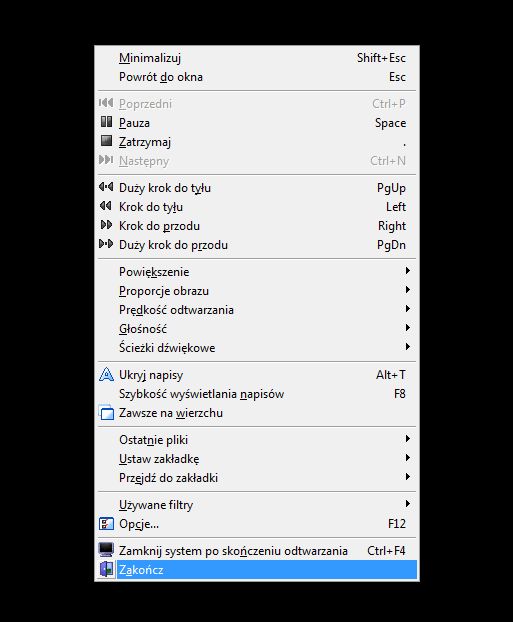Expand the Ścieżki dźwiękowe submenu

257,348
